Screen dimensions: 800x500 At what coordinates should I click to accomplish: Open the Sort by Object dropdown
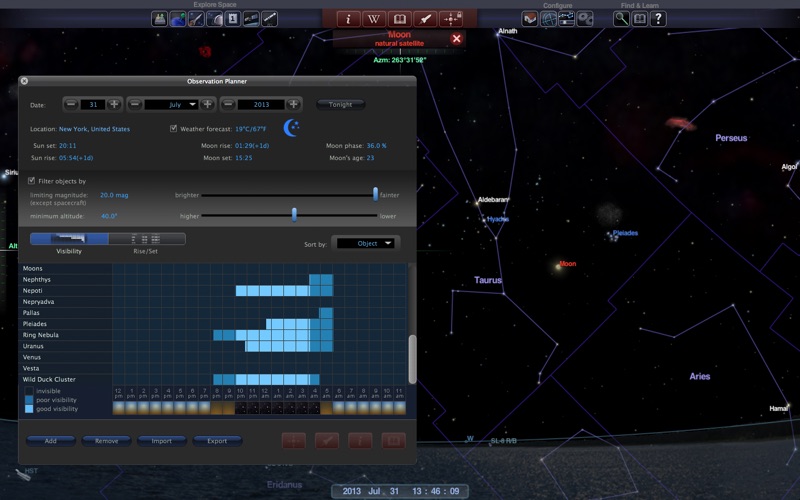[x=366, y=243]
